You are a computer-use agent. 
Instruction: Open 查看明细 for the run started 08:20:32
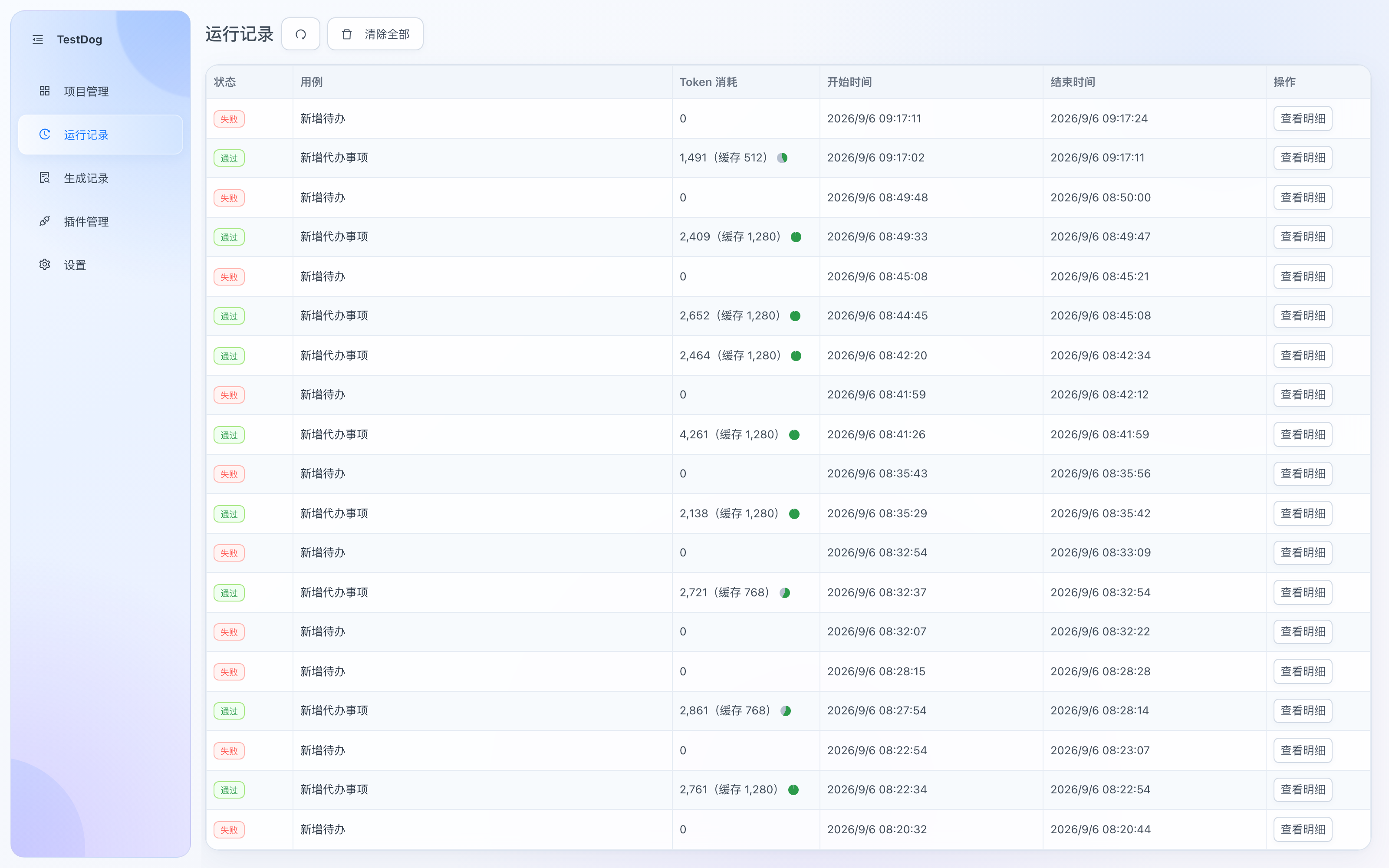click(1303, 829)
